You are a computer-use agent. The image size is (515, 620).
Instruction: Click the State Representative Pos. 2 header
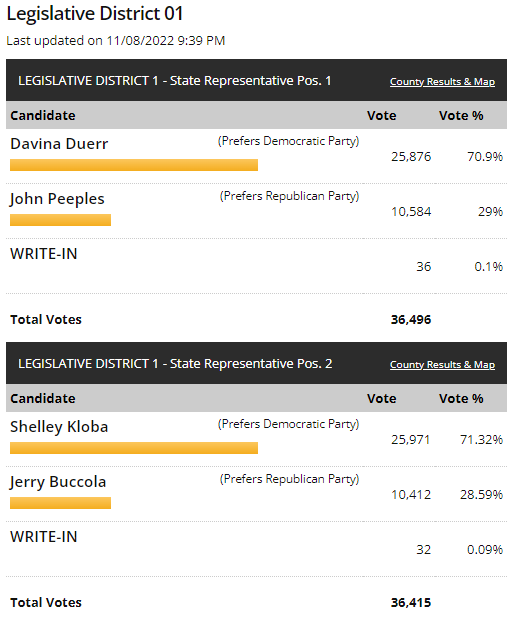[175, 364]
